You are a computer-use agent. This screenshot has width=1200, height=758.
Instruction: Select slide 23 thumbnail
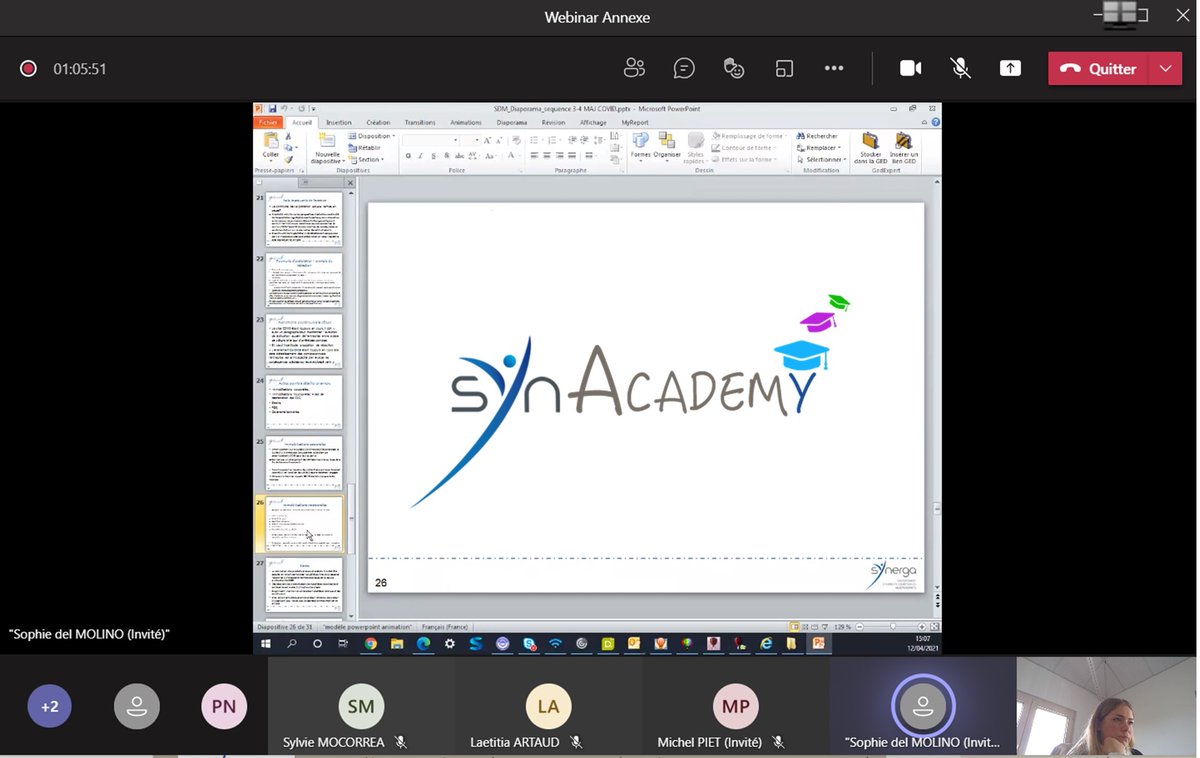click(x=304, y=341)
